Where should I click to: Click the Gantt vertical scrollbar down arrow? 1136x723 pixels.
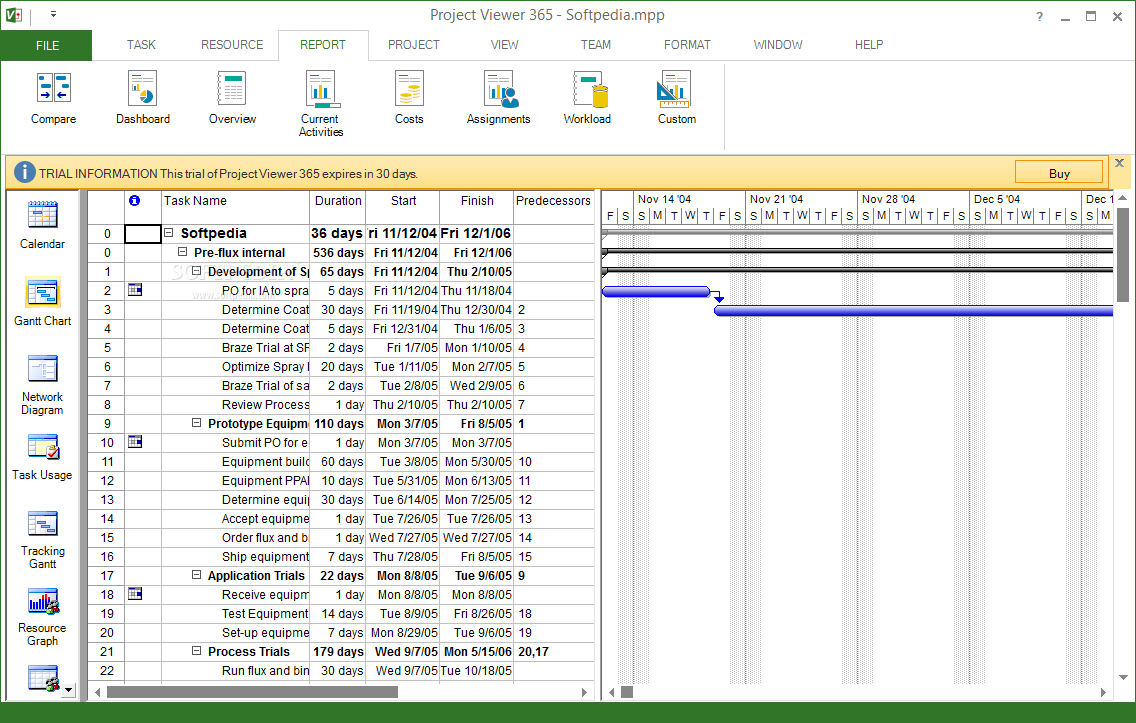[x=1123, y=677]
